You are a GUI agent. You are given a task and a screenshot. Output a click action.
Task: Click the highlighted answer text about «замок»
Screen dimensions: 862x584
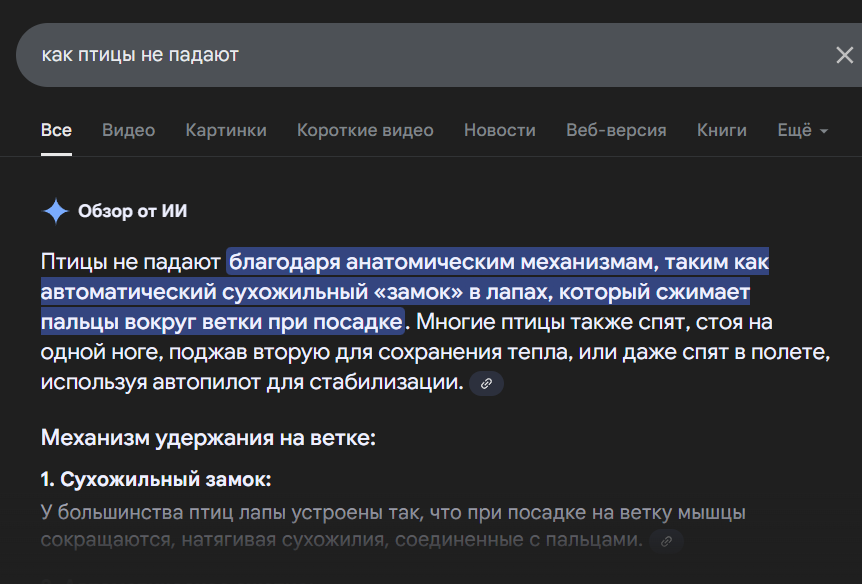coord(405,291)
